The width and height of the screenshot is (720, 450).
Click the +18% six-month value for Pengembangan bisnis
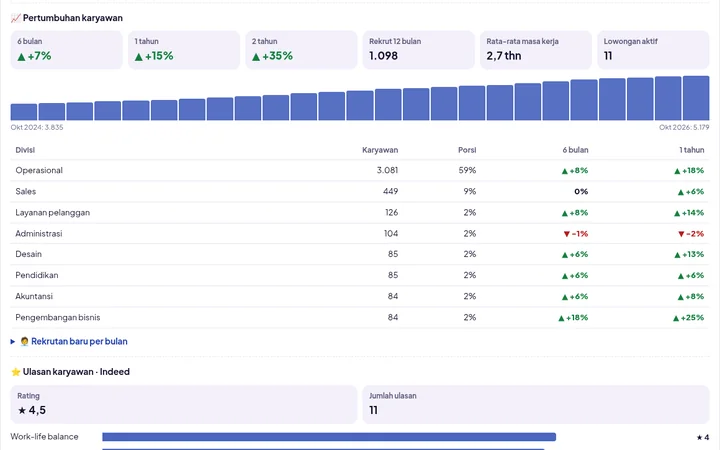(573, 318)
